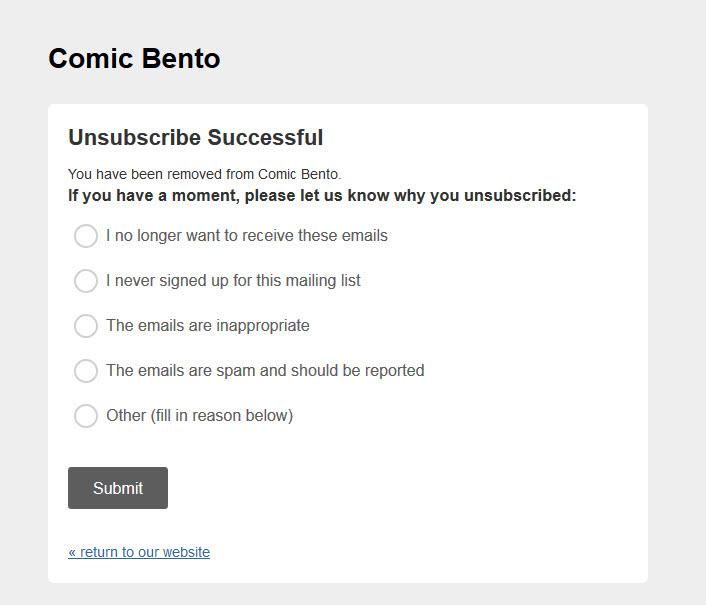
Task: Click the label text 'Other (fill in reason below)'
Action: tap(199, 416)
